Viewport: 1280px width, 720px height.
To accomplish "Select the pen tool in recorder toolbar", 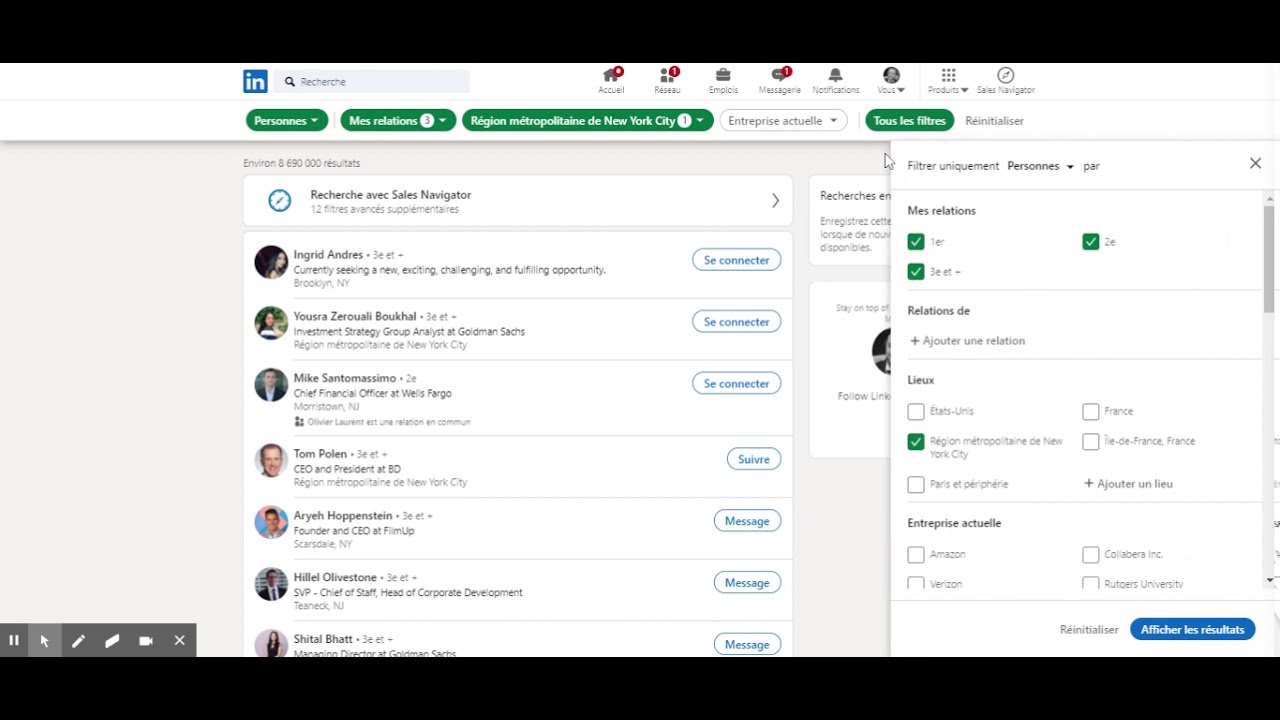I will point(78,641).
